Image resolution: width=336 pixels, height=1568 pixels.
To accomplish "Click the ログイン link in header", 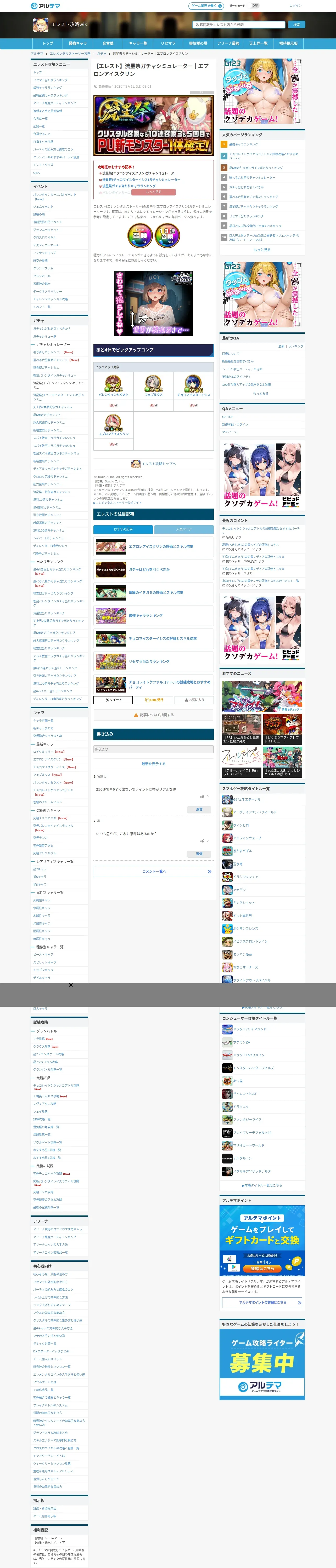I will [295, 5].
